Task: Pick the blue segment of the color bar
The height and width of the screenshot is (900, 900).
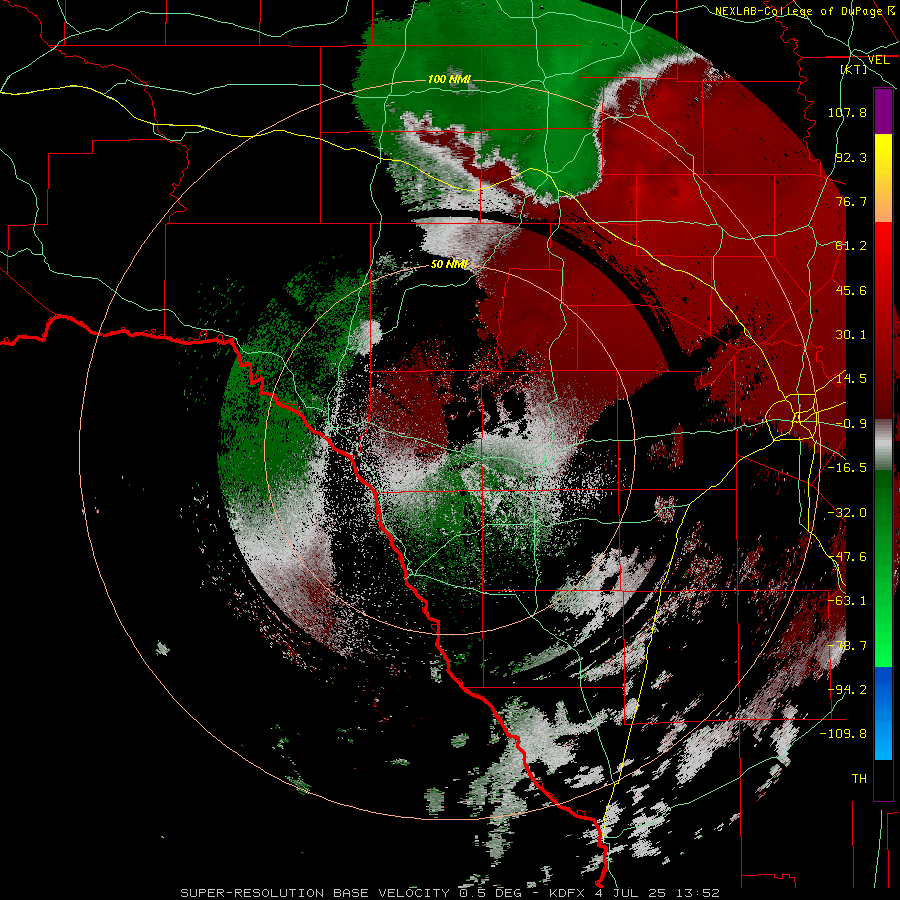Action: pos(883,689)
